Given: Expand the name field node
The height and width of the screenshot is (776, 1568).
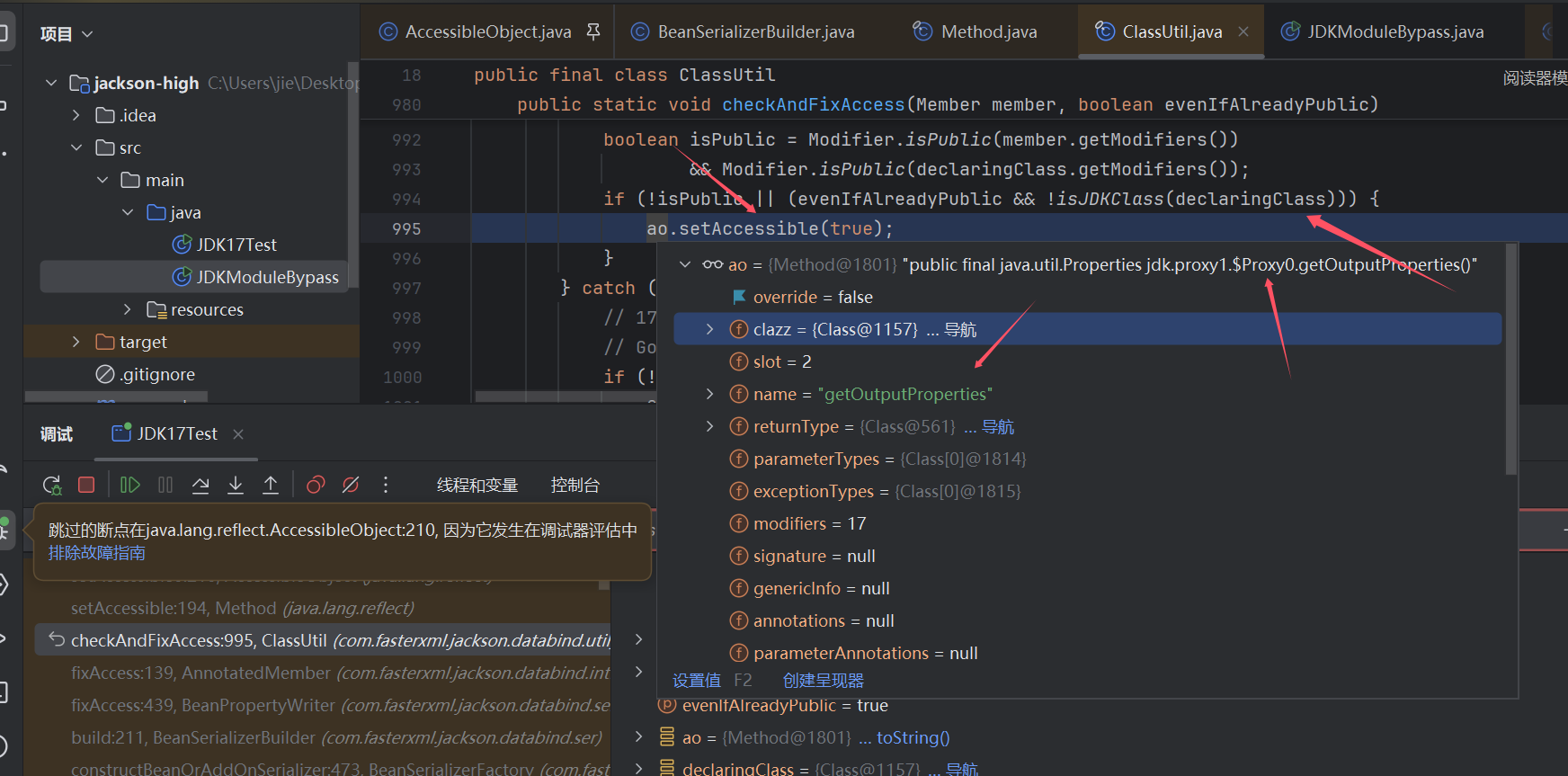Looking at the screenshot, I should pyautogui.click(x=710, y=394).
